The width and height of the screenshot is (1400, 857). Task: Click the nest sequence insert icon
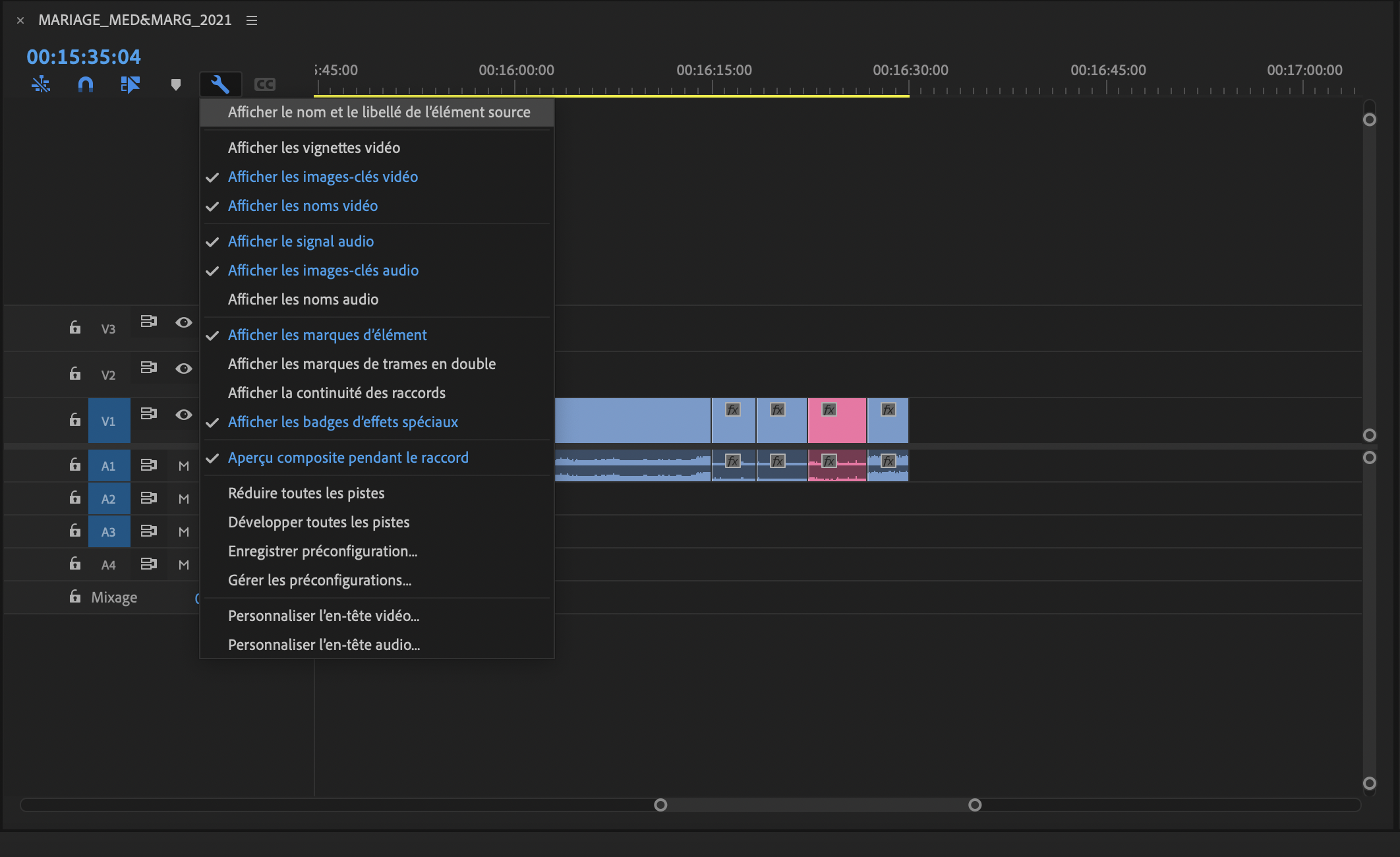pos(41,84)
